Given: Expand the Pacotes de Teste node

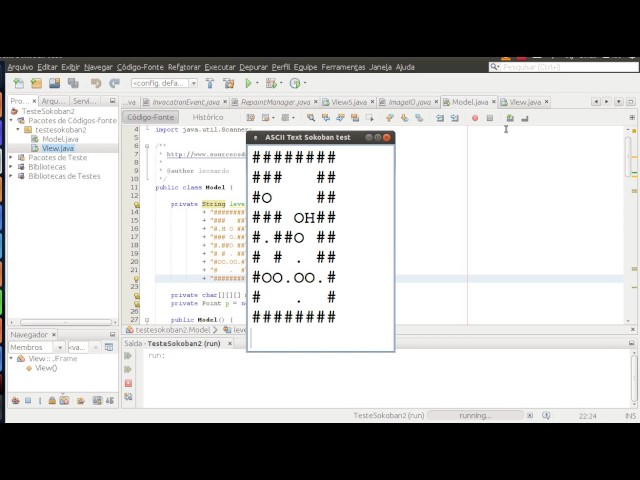Looking at the screenshot, I should [x=11, y=157].
